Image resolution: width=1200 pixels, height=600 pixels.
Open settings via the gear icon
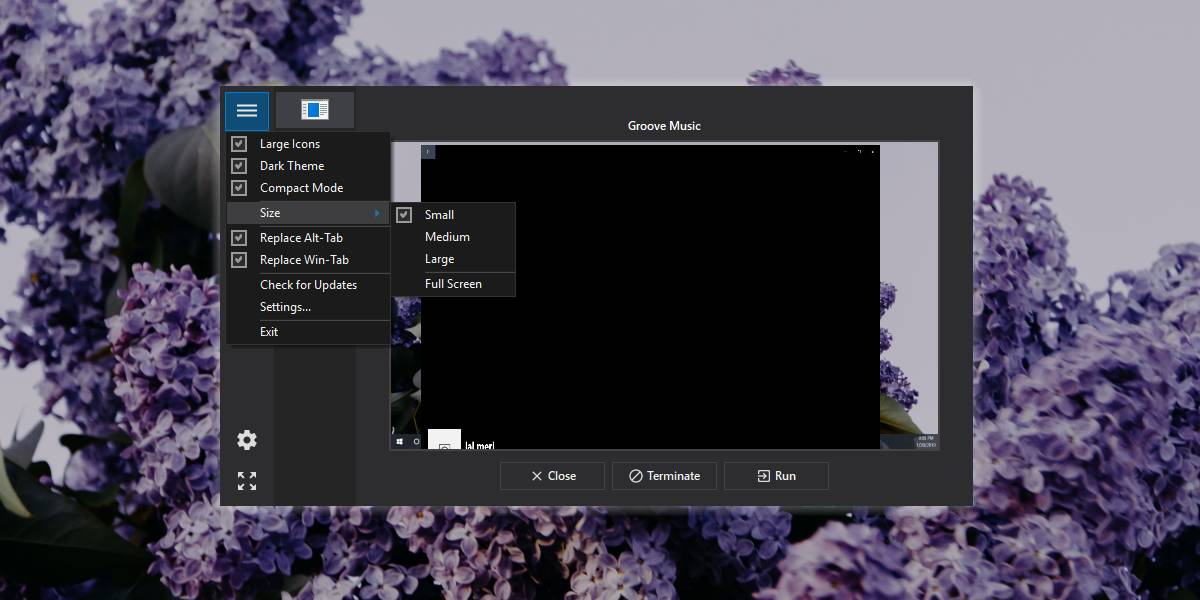pos(247,440)
